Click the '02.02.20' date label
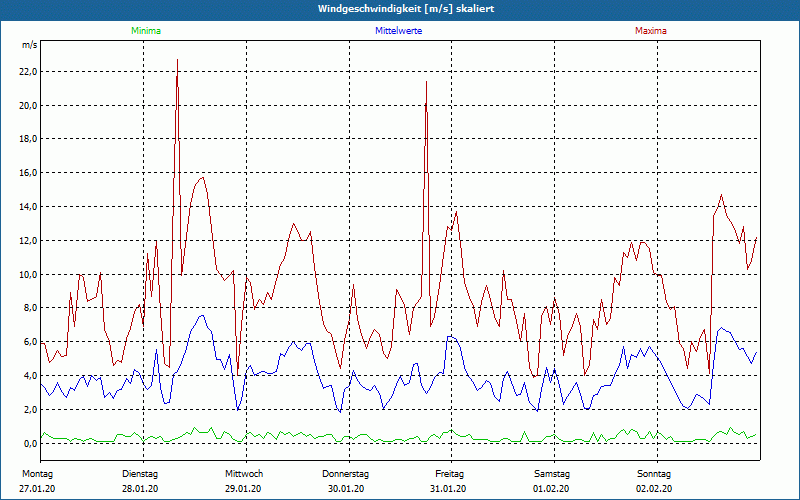This screenshot has height=500, width=800. (654, 489)
